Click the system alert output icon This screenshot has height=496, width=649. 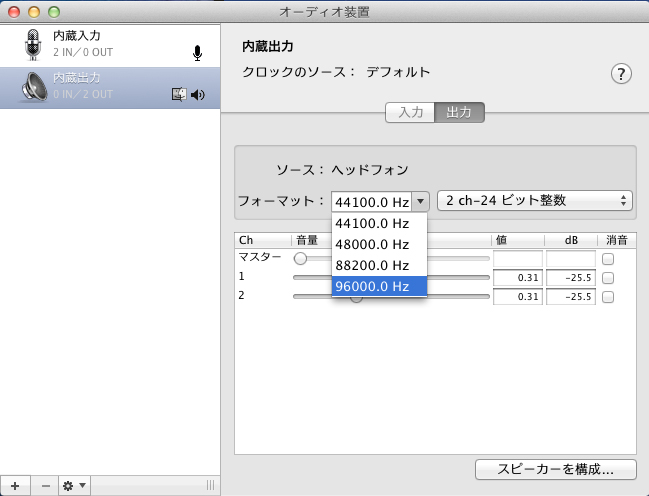(x=179, y=95)
